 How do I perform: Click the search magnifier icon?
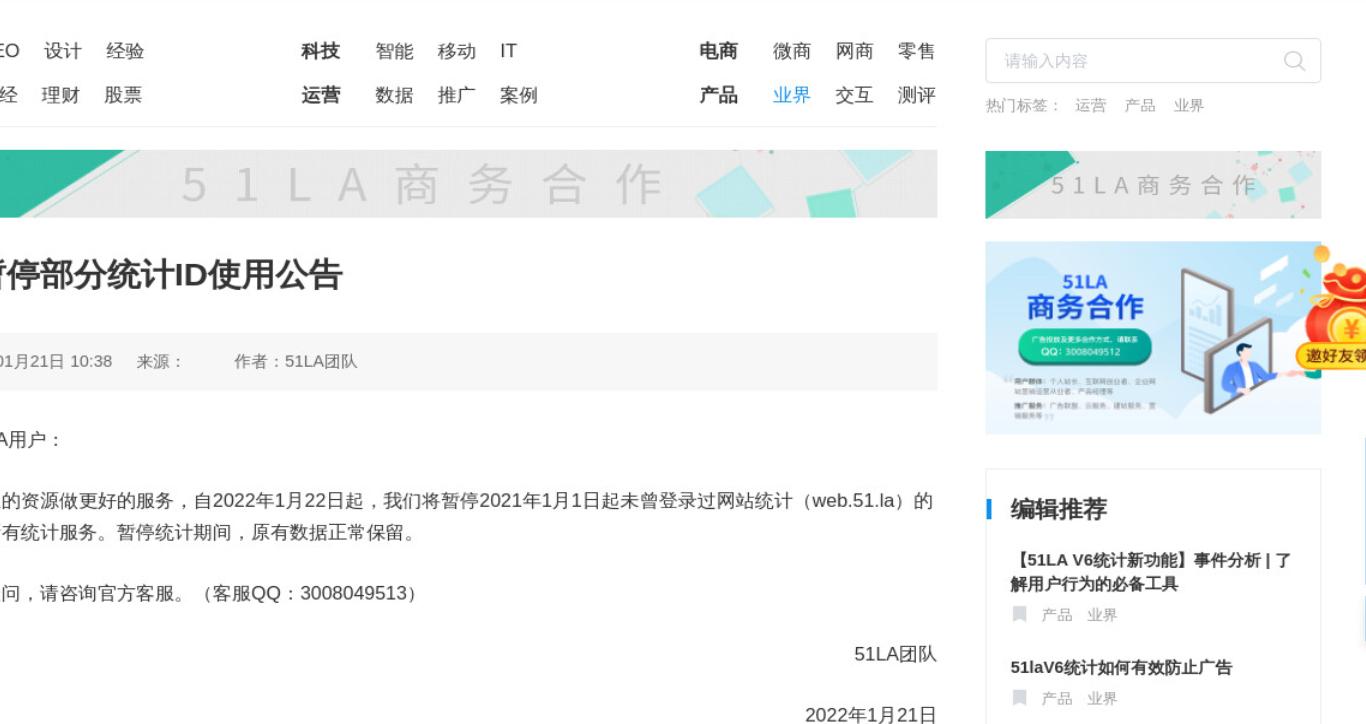(1294, 61)
